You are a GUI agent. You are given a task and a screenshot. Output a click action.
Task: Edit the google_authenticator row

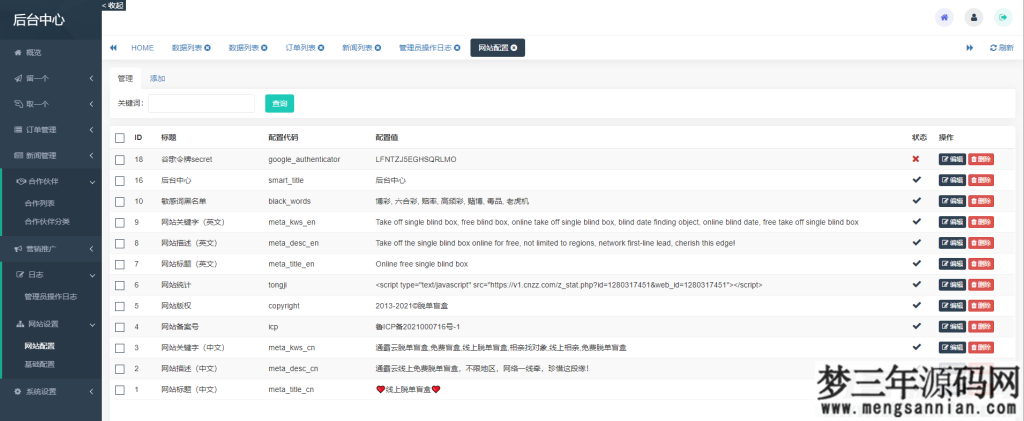coord(952,159)
